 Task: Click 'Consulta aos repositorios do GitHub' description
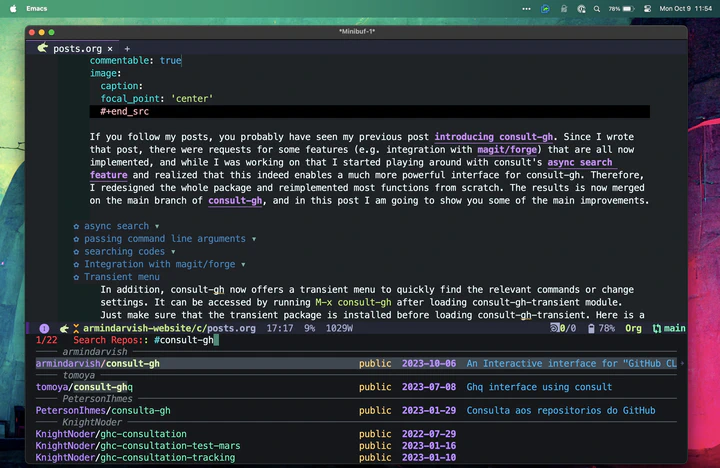tap(561, 411)
